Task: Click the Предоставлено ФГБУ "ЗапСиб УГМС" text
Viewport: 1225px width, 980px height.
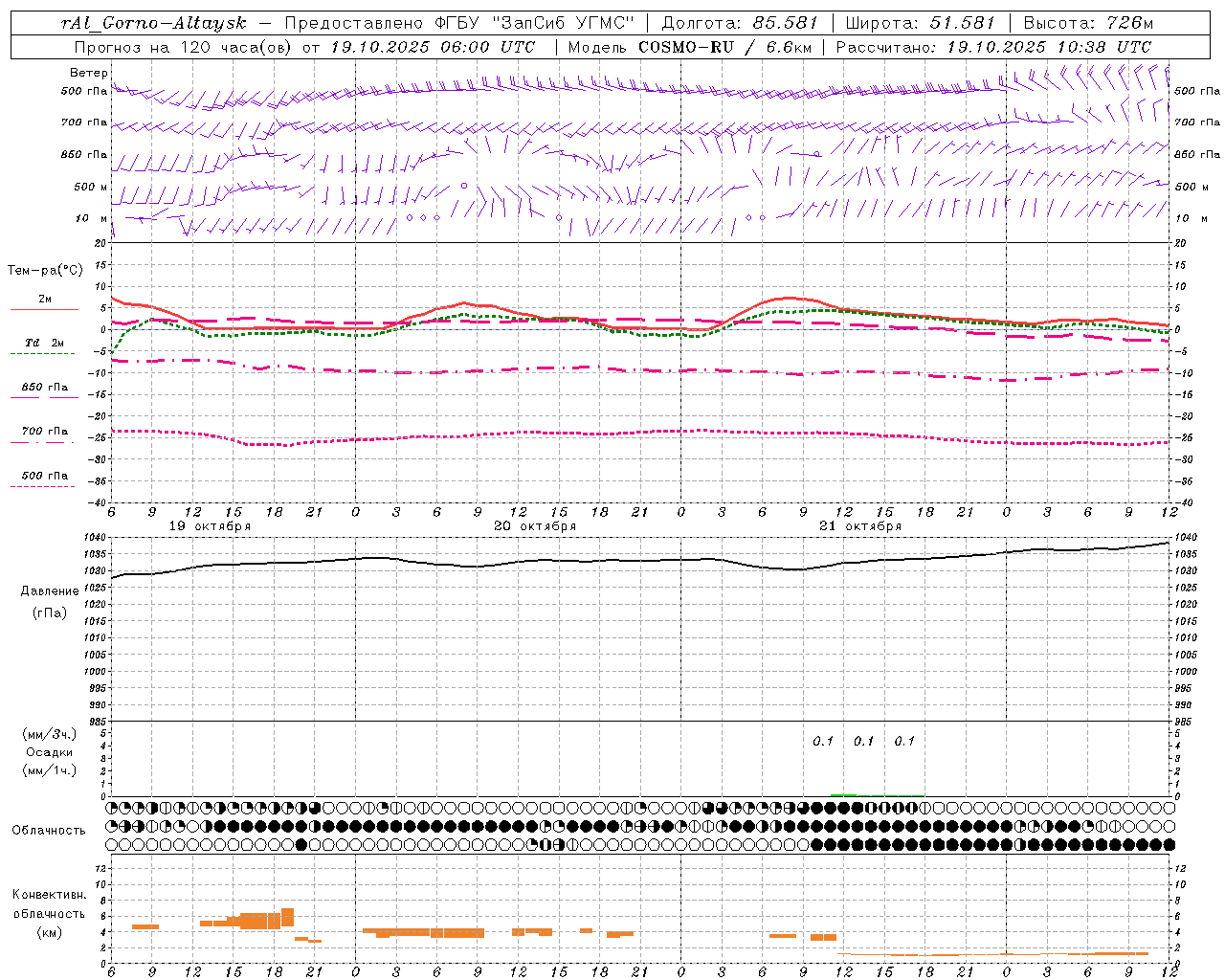Action: point(459,23)
